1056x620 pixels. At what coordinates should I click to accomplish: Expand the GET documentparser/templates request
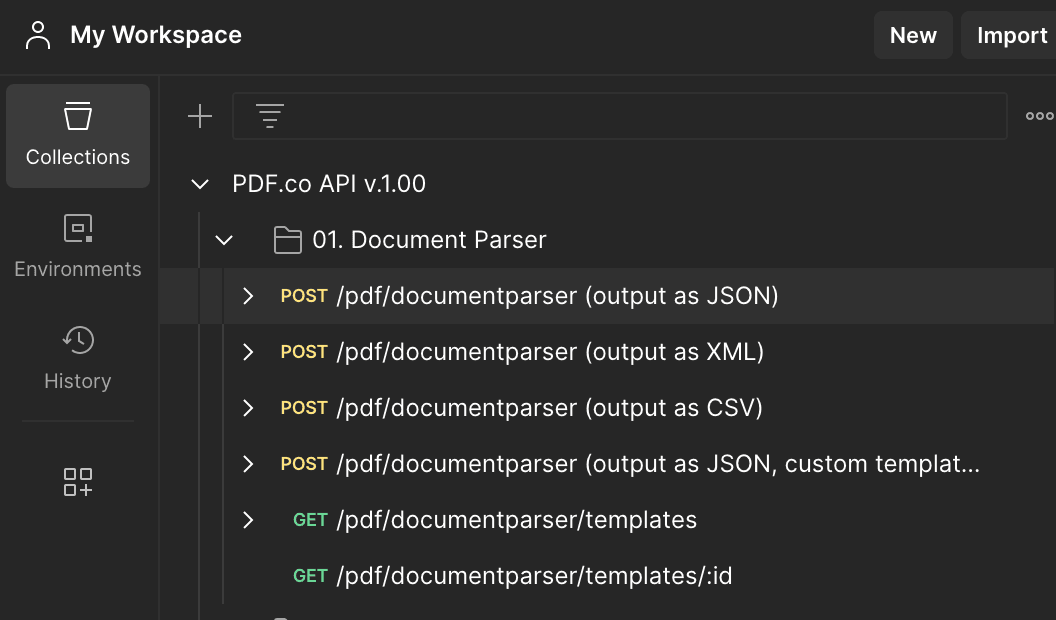pyautogui.click(x=249, y=520)
